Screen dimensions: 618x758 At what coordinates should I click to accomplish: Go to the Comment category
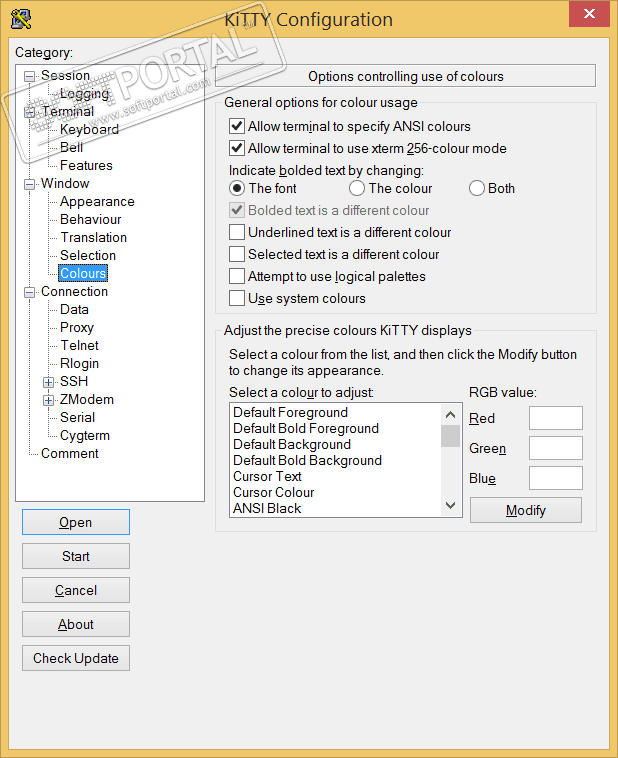click(70, 453)
